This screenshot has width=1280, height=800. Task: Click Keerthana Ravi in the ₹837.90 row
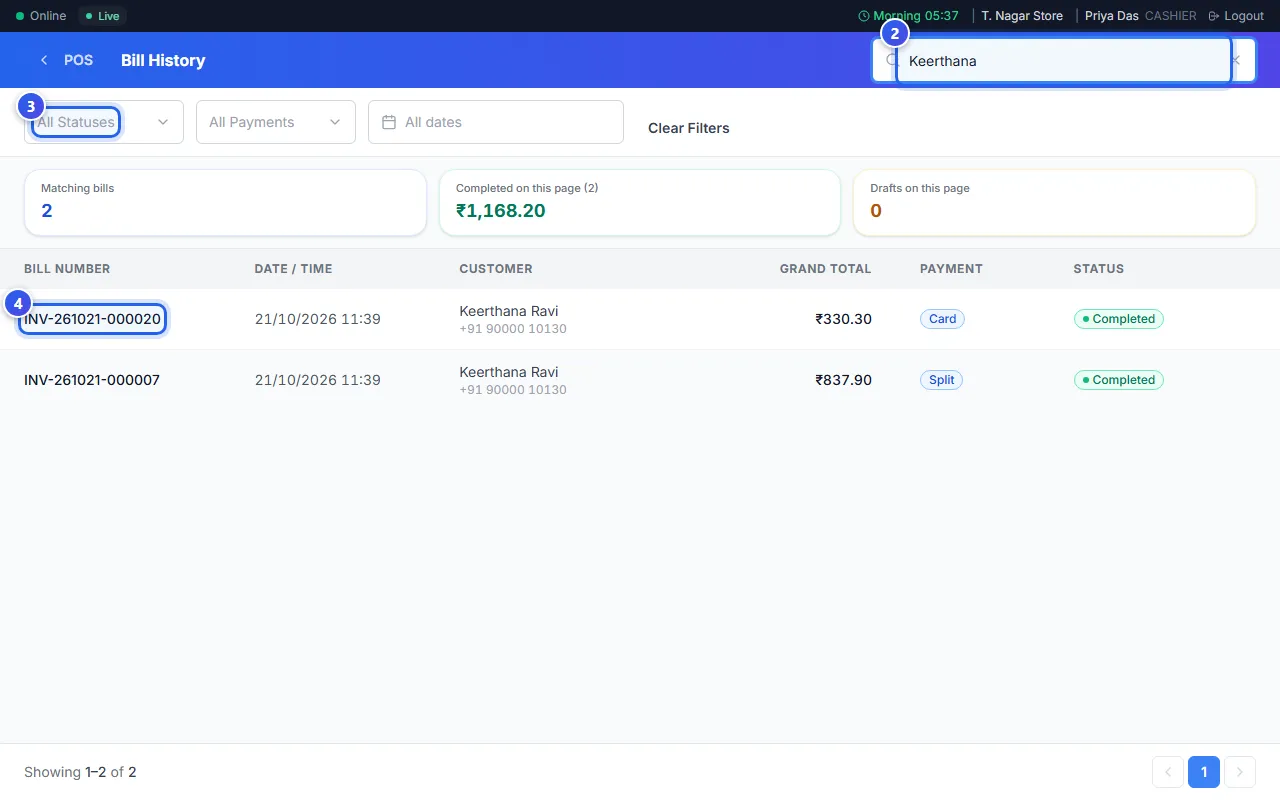[509, 372]
